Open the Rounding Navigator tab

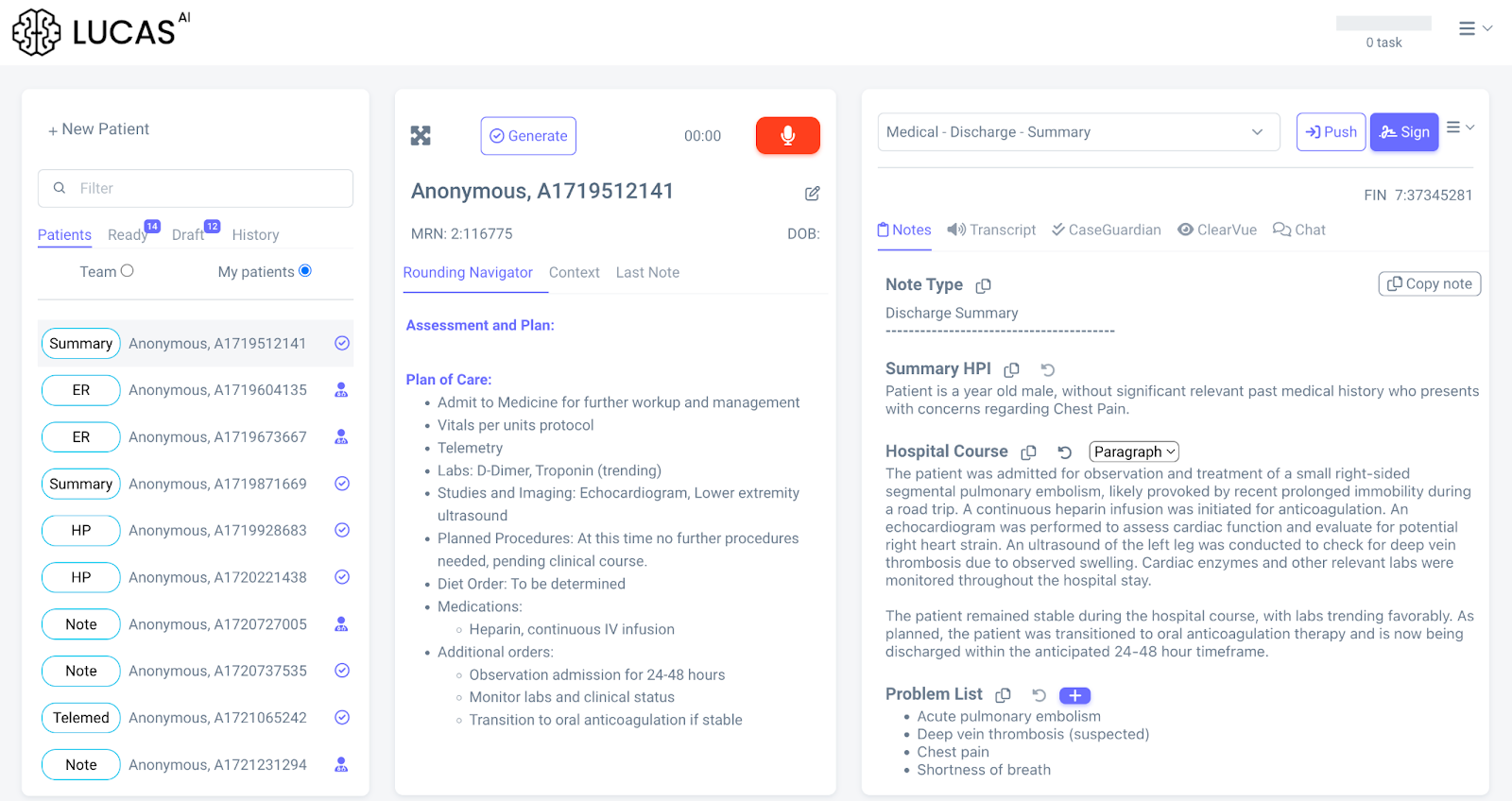[468, 273]
